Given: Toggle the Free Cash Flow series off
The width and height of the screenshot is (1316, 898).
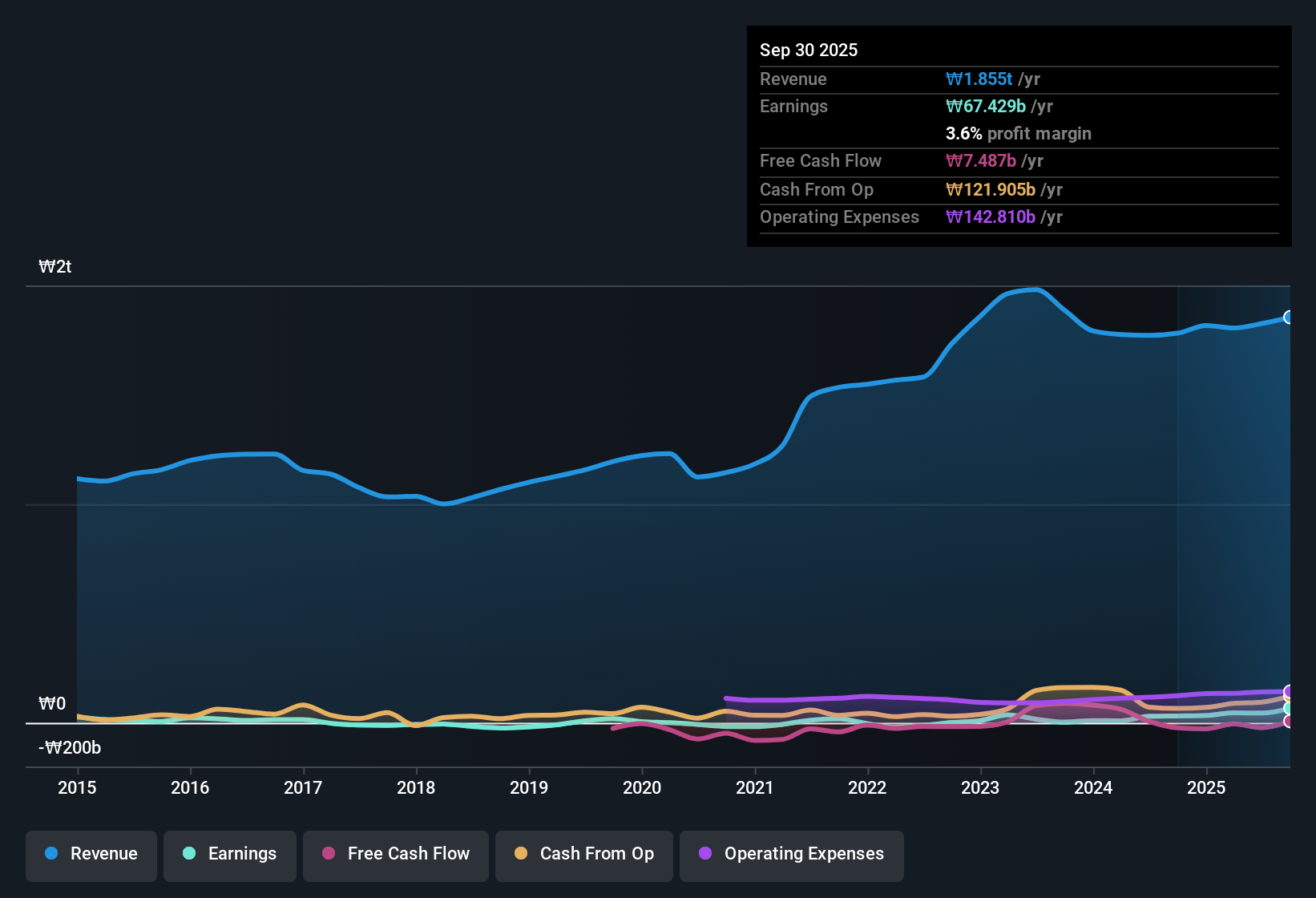Looking at the screenshot, I should tap(395, 854).
